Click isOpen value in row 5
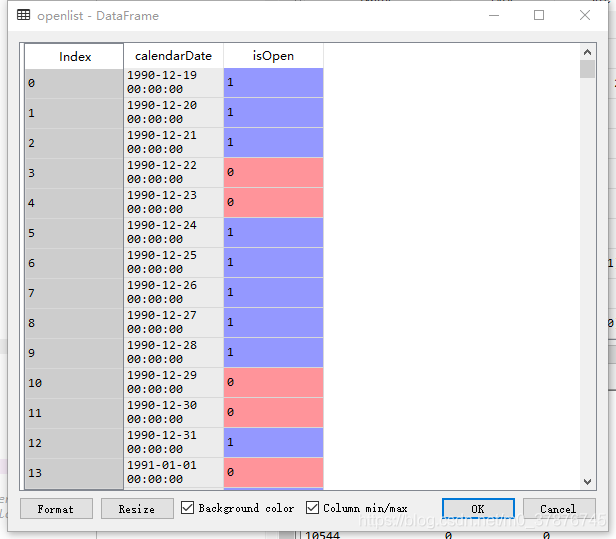The height and width of the screenshot is (539, 616). pos(273,232)
